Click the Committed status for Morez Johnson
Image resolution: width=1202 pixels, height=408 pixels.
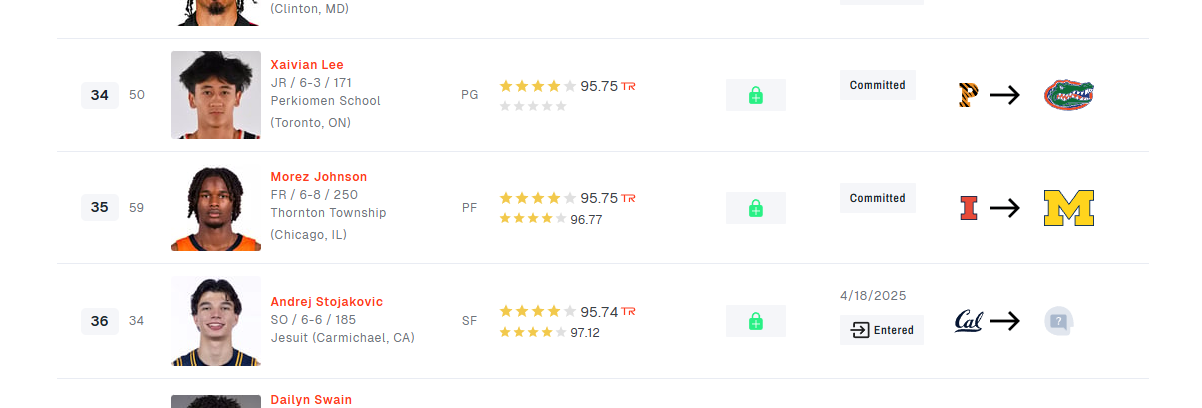click(x=877, y=198)
